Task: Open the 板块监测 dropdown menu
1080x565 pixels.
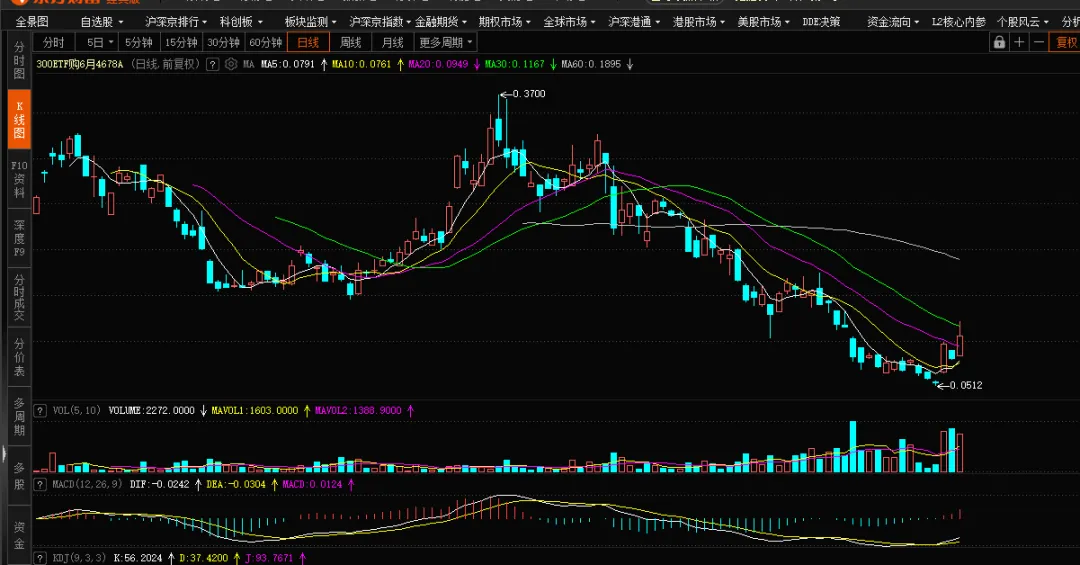Action: (x=311, y=22)
